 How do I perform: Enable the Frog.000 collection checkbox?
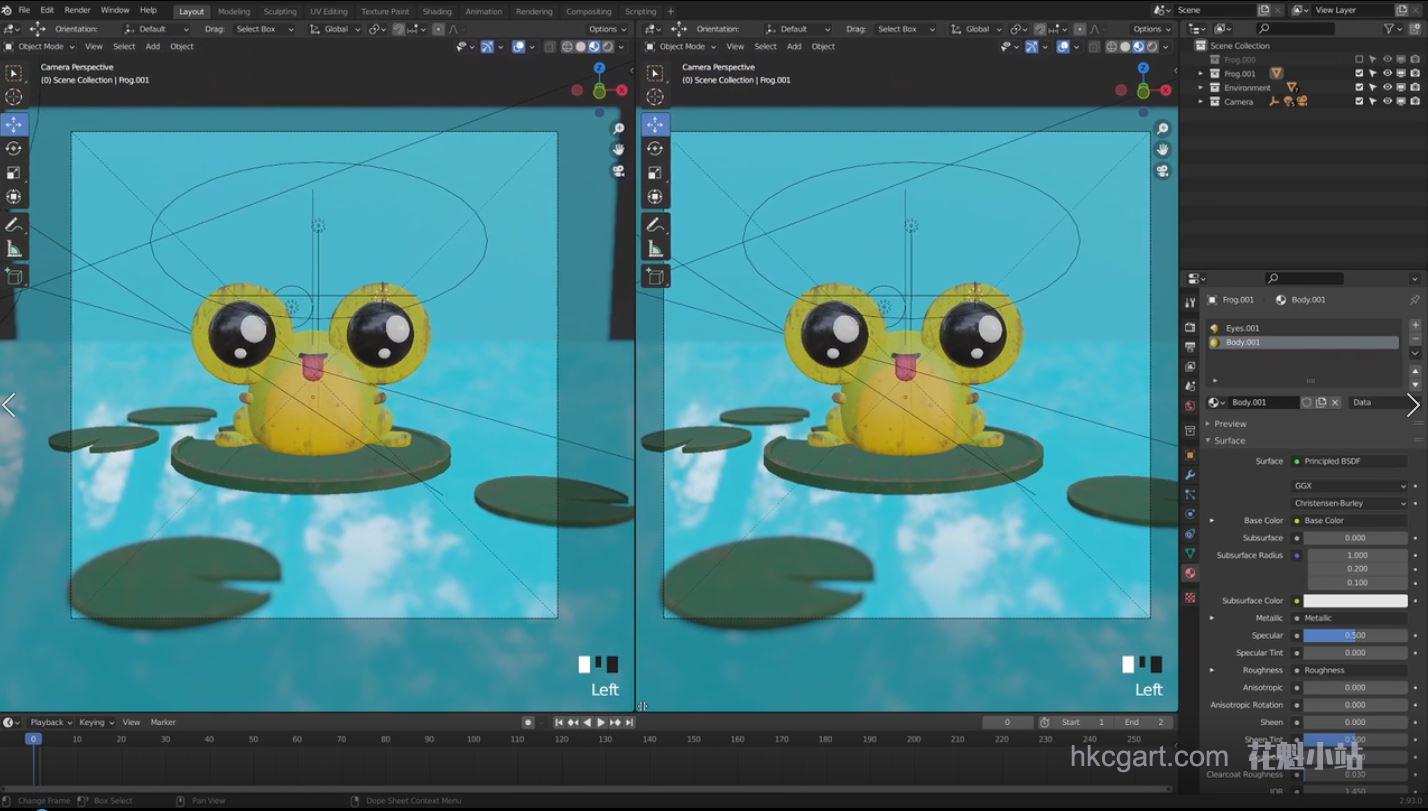click(1359, 60)
